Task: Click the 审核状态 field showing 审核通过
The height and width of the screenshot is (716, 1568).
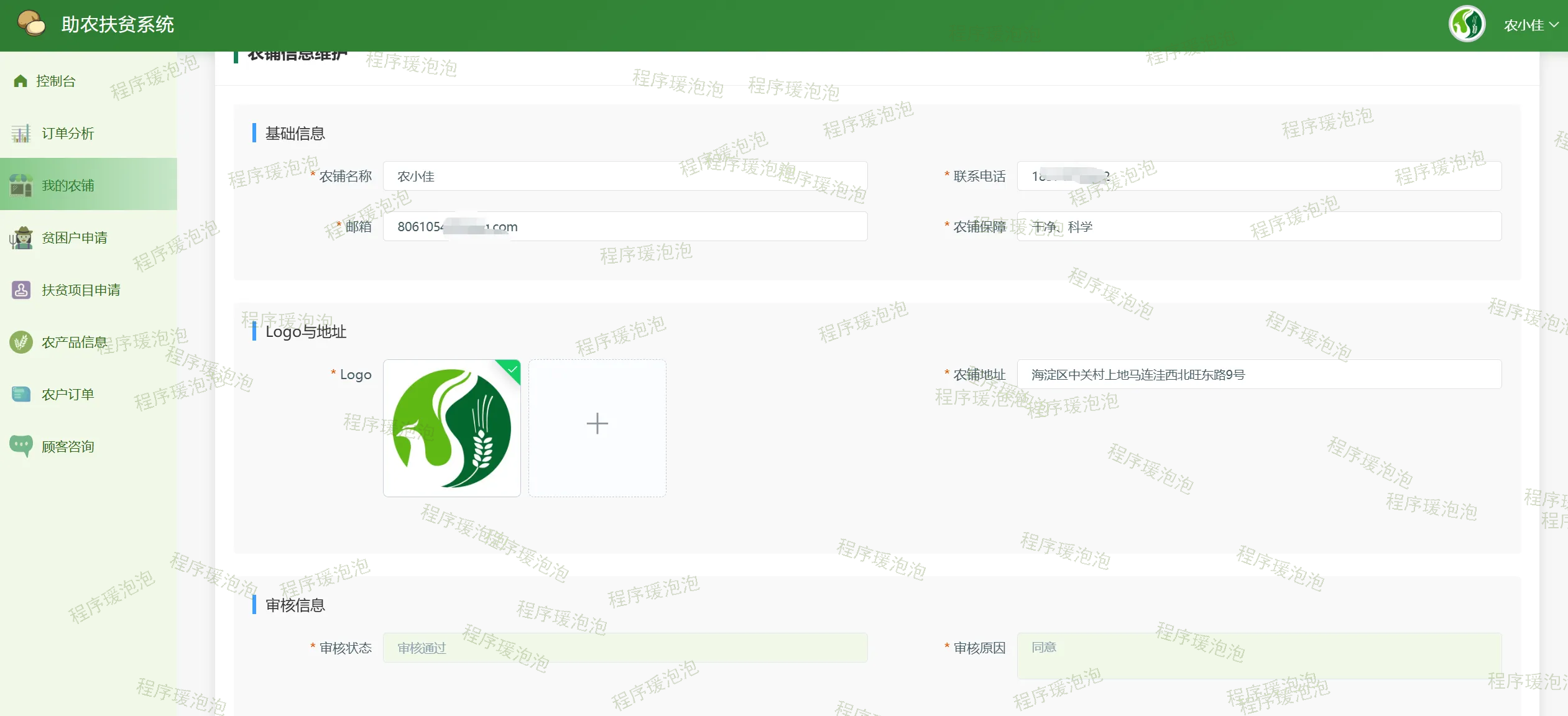Action: tap(625, 648)
